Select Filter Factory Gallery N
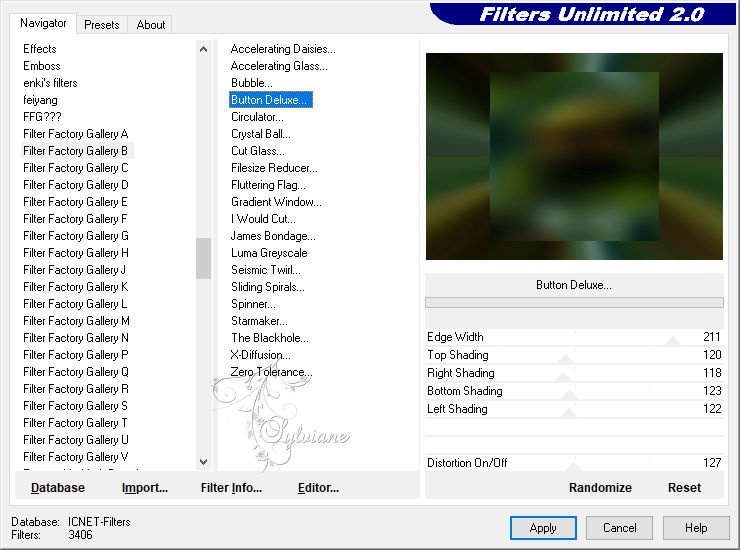740x550 pixels. coord(76,338)
